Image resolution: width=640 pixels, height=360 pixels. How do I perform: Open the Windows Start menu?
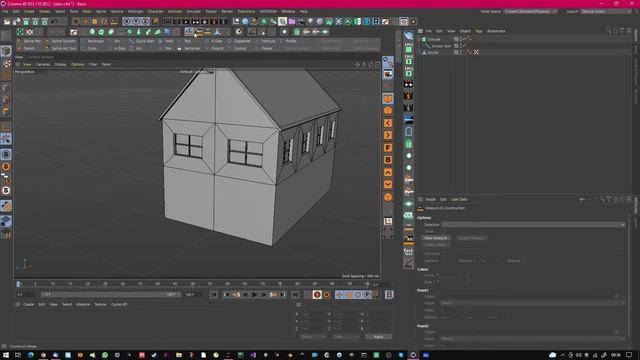coord(6,355)
